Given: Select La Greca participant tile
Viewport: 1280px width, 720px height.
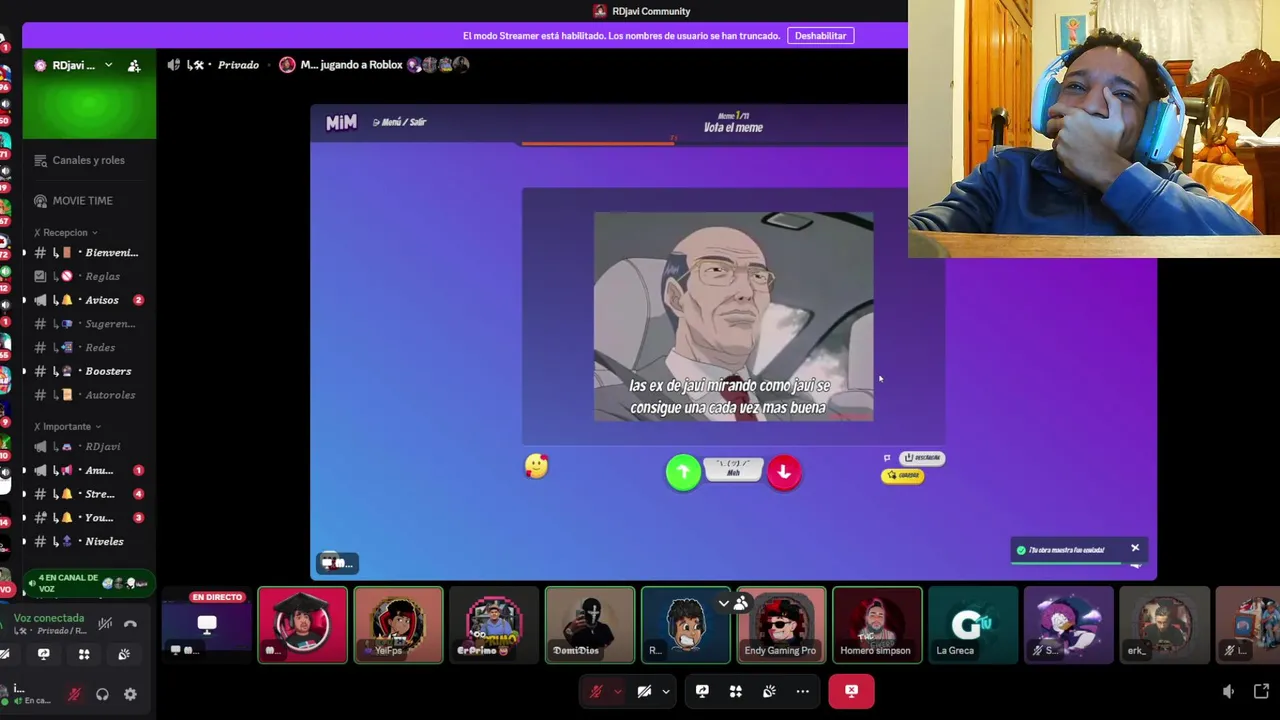Looking at the screenshot, I should (973, 625).
